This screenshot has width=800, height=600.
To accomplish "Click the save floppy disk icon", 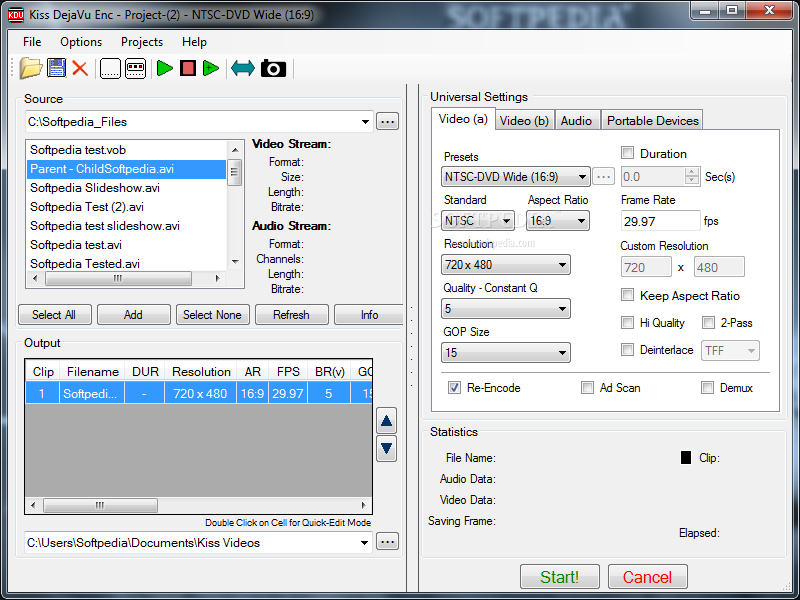I will 56,68.
